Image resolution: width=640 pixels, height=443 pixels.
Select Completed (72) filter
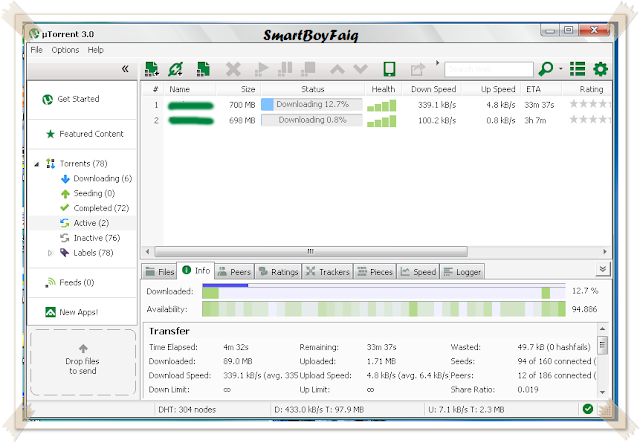pyautogui.click(x=95, y=208)
